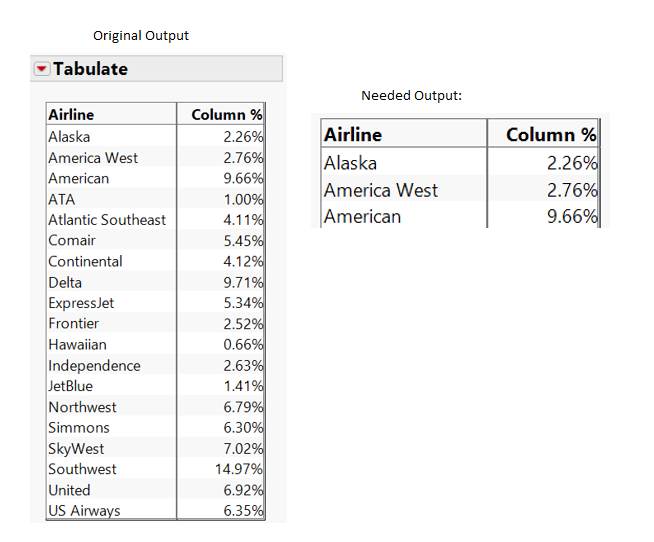The height and width of the screenshot is (542, 654).
Task: Click the Delta airline row
Action: point(65,282)
